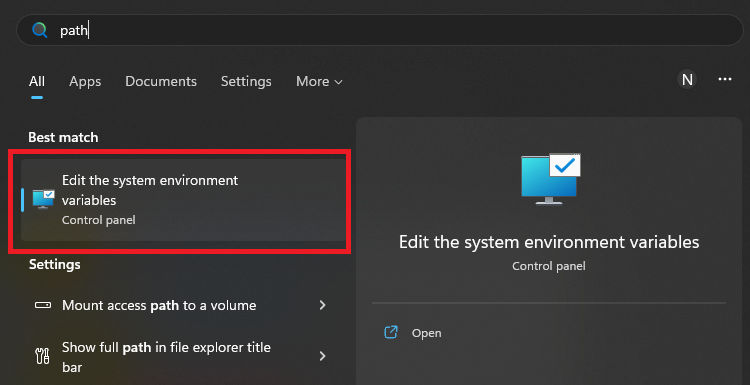Click the environment variables monitor icon in Best match
The image size is (750, 385).
coord(43,199)
